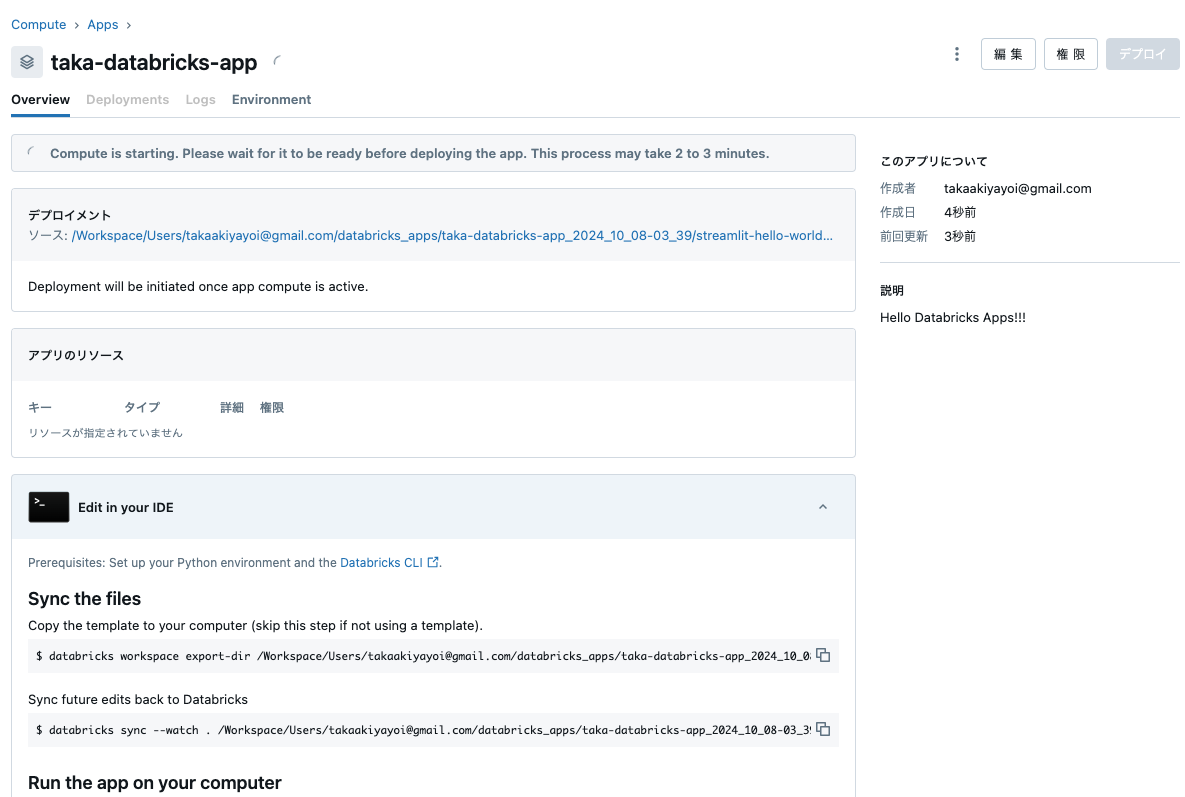Open the external link icon after Databricks CLI

coord(433,562)
